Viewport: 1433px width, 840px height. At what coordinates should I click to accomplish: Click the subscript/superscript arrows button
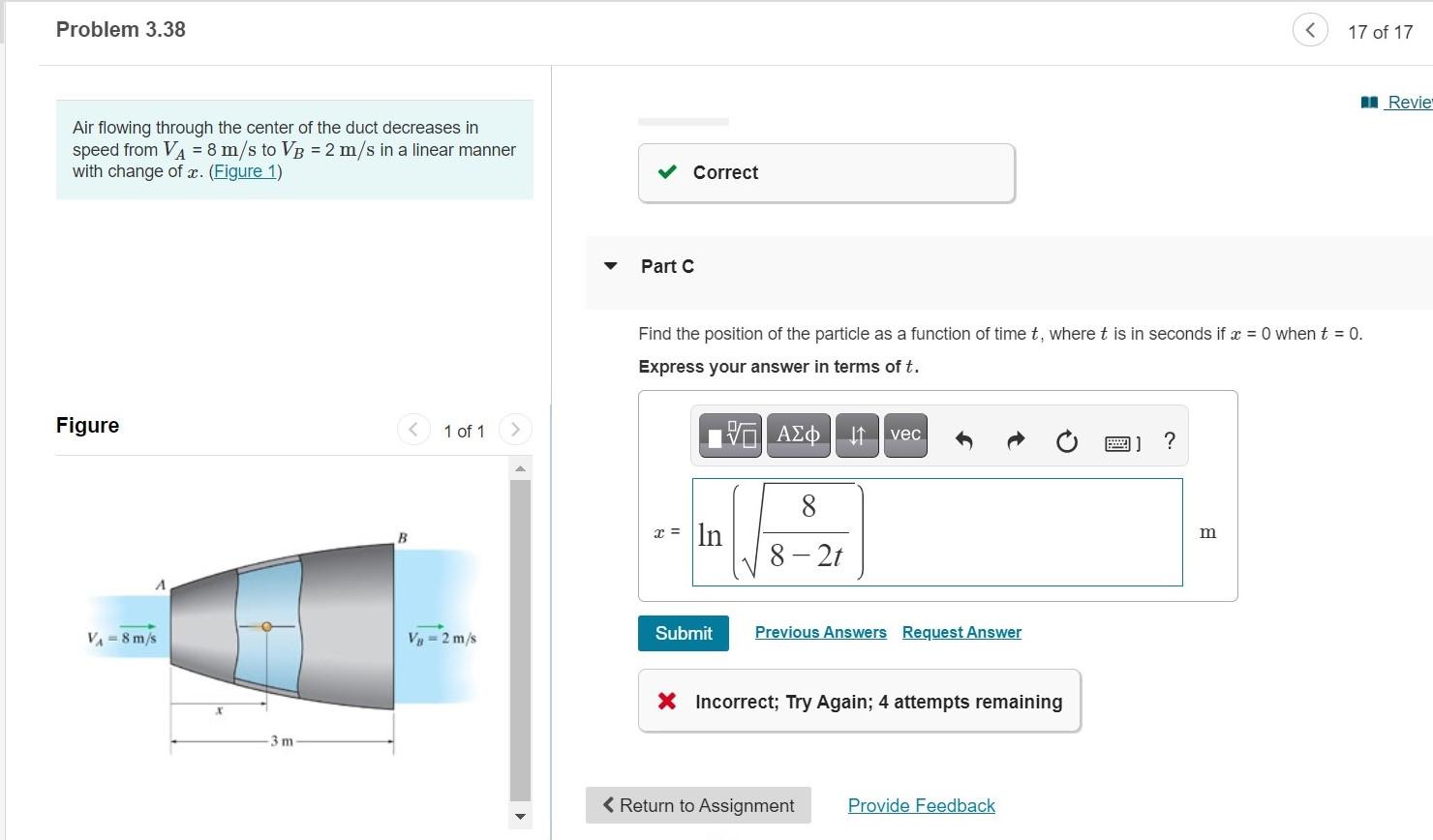[x=857, y=435]
